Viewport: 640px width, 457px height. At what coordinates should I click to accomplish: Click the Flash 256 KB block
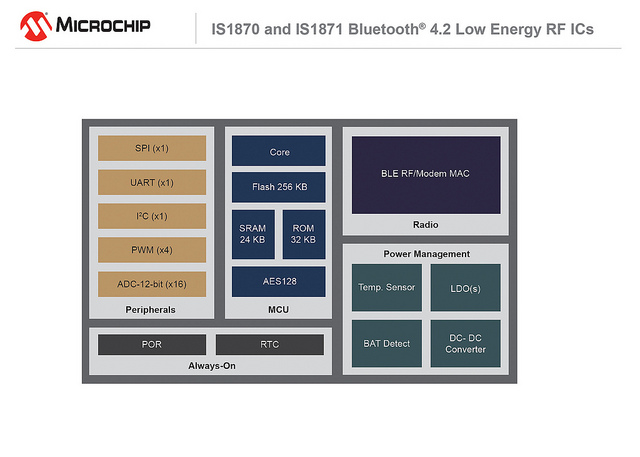pyautogui.click(x=279, y=187)
